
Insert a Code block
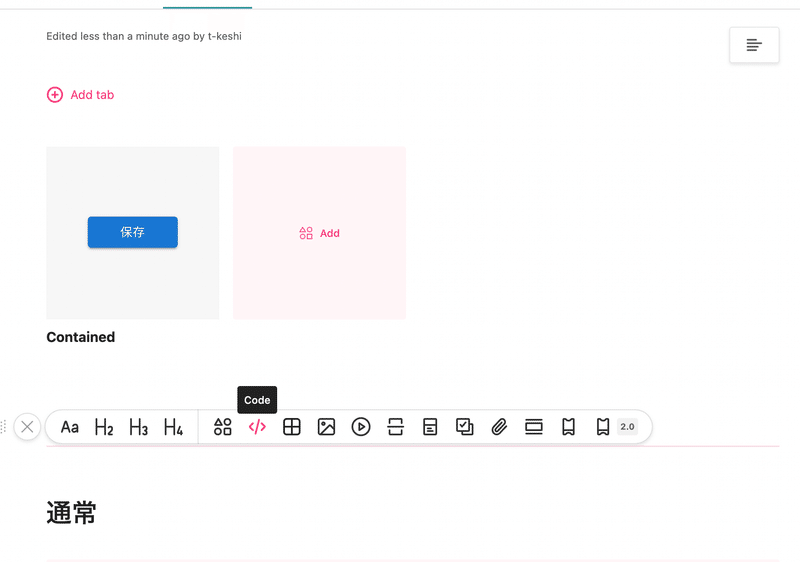click(257, 427)
